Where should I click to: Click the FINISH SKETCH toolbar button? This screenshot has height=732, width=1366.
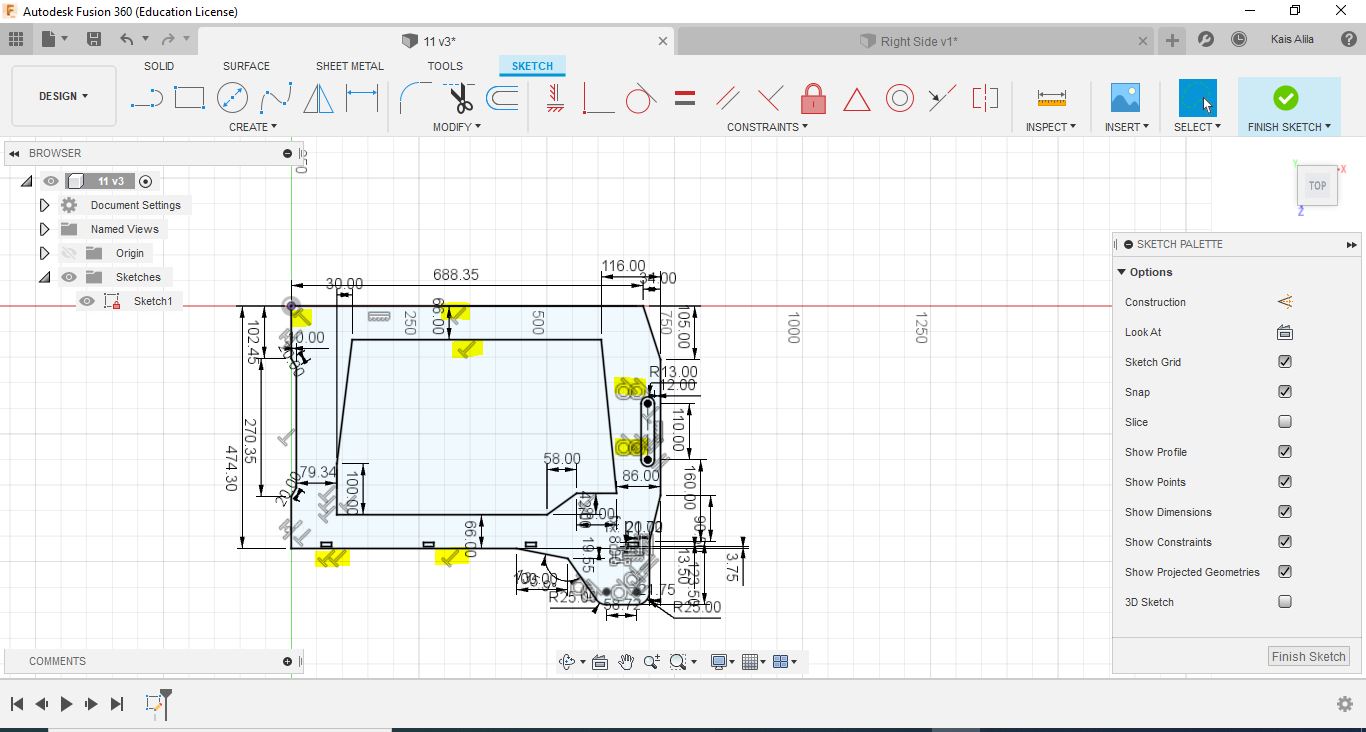1289,107
